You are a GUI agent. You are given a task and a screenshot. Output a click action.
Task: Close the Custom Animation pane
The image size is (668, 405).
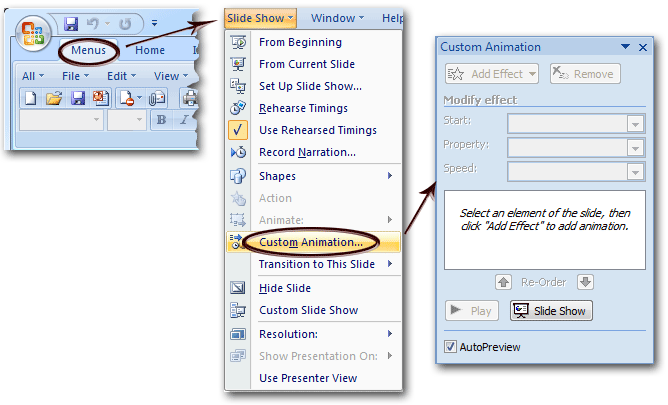pos(642,47)
